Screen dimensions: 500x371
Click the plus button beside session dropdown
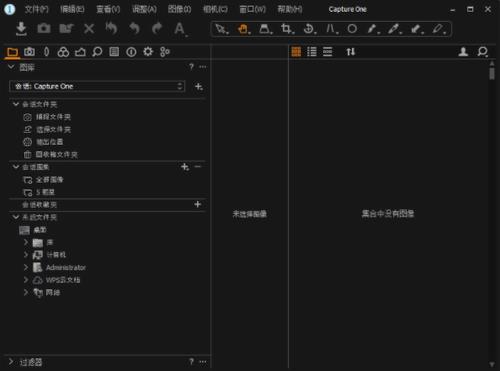click(199, 87)
